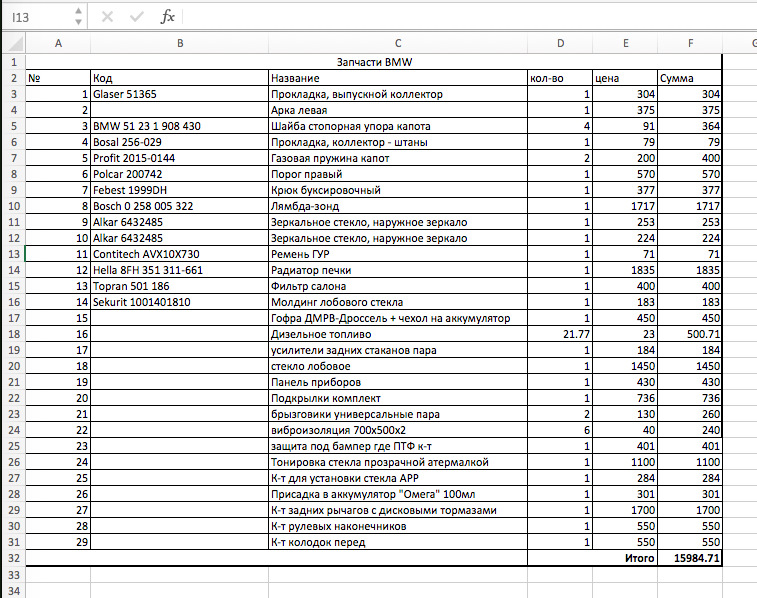Select cell Polcar 200742
The height and width of the screenshot is (598, 757).
tap(180, 174)
